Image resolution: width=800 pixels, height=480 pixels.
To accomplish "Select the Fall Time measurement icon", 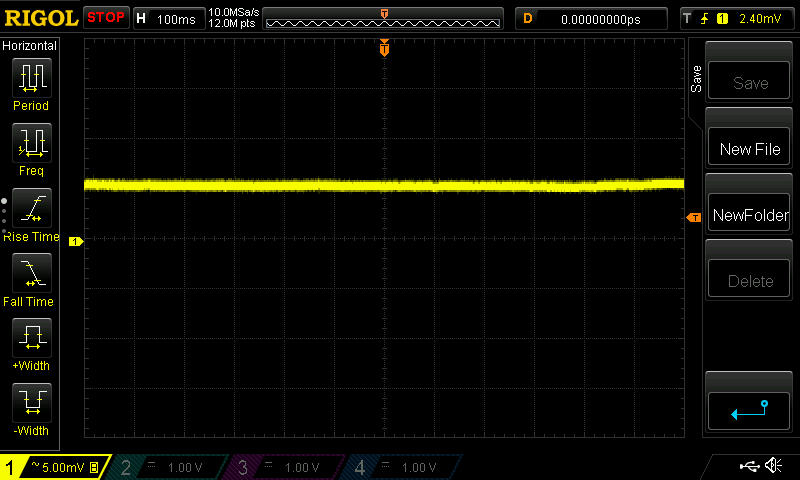I will pos(32,272).
